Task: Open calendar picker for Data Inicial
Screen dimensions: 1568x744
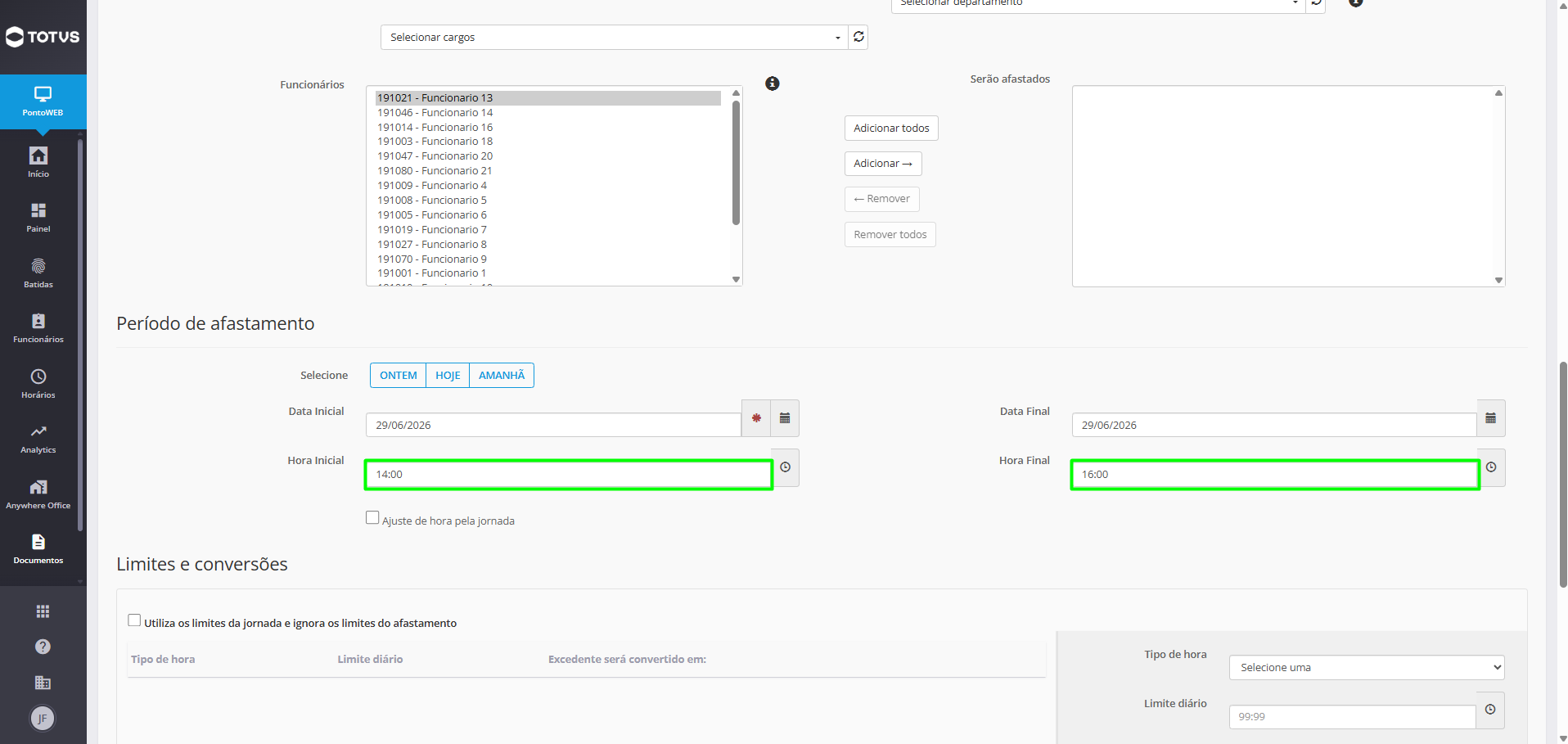Action: tap(785, 418)
